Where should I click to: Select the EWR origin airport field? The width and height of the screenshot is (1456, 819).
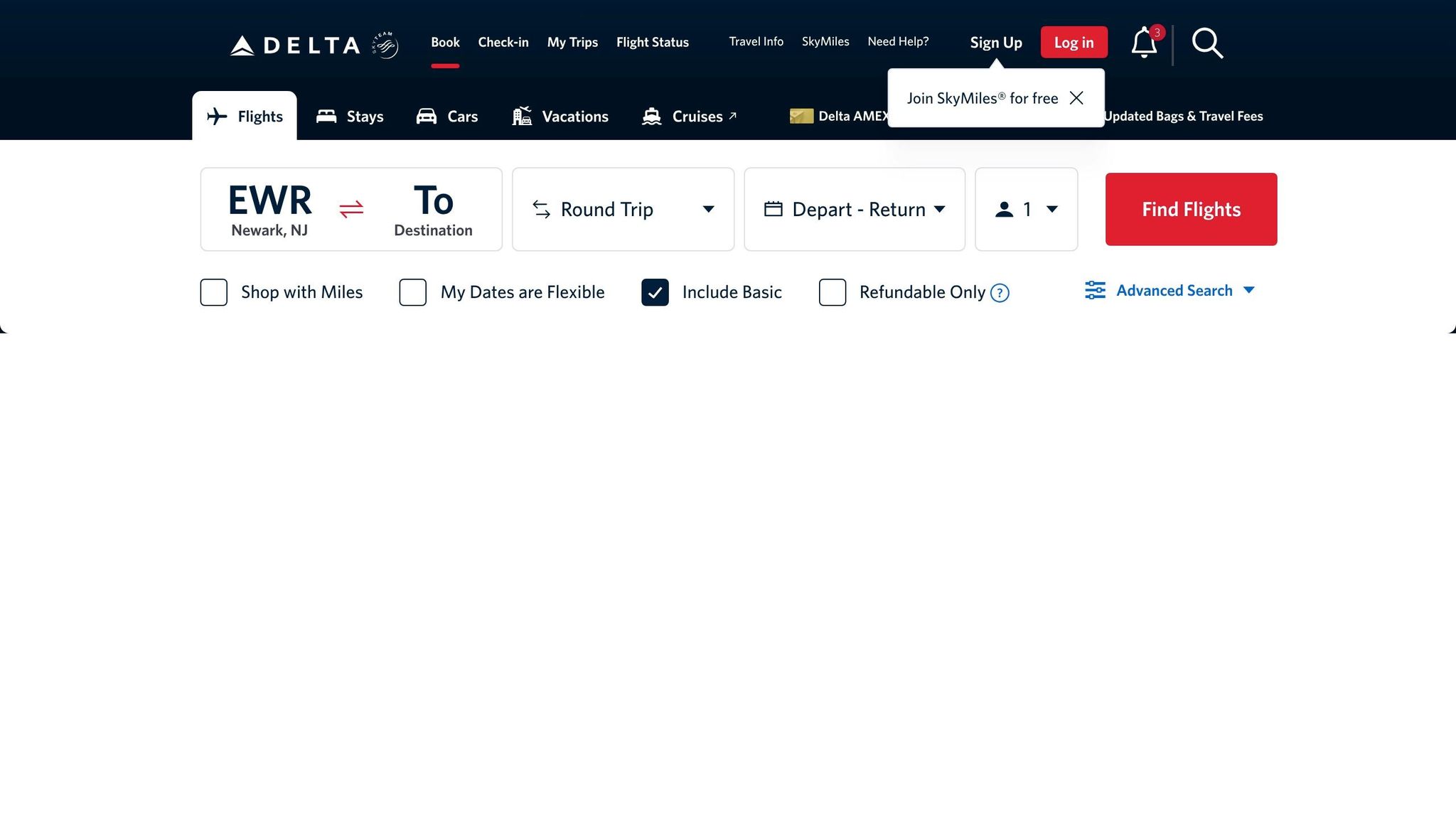269,209
